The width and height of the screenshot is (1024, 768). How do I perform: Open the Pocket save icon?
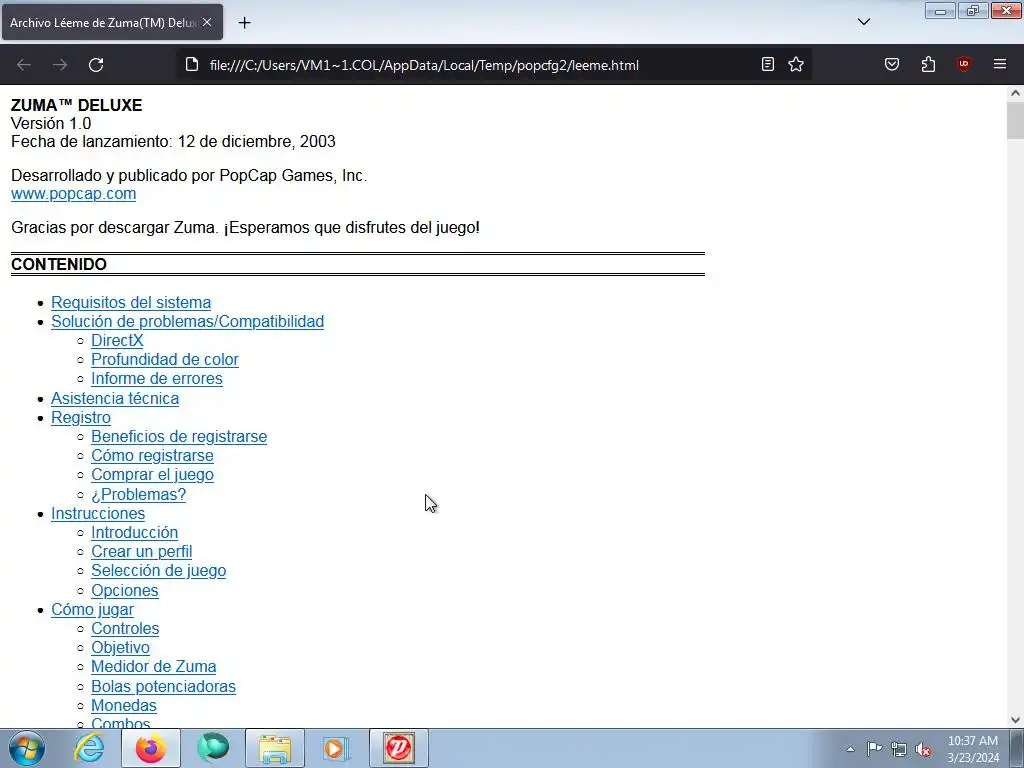click(x=892, y=64)
